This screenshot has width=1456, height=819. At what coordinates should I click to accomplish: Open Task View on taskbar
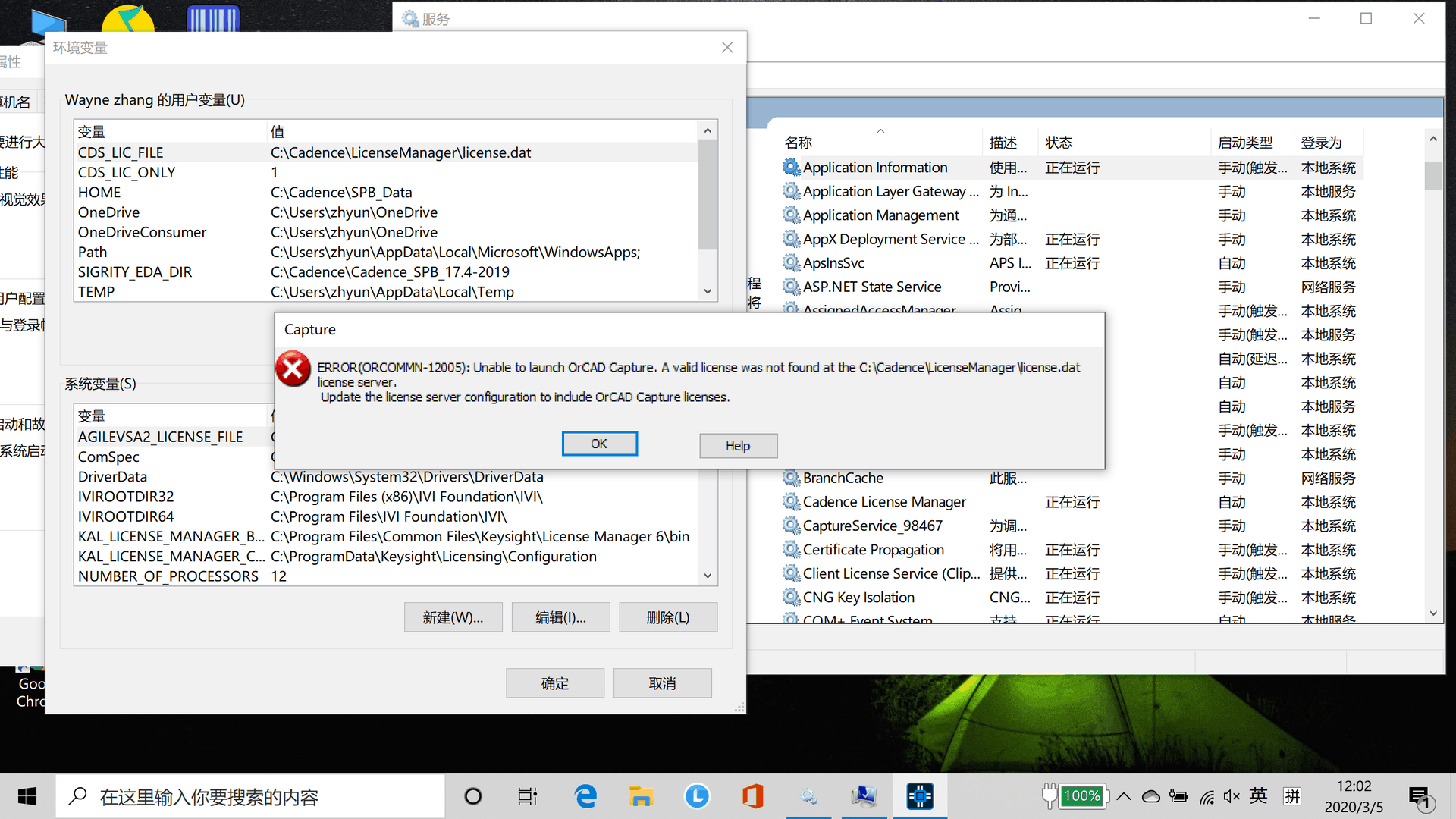click(x=528, y=796)
